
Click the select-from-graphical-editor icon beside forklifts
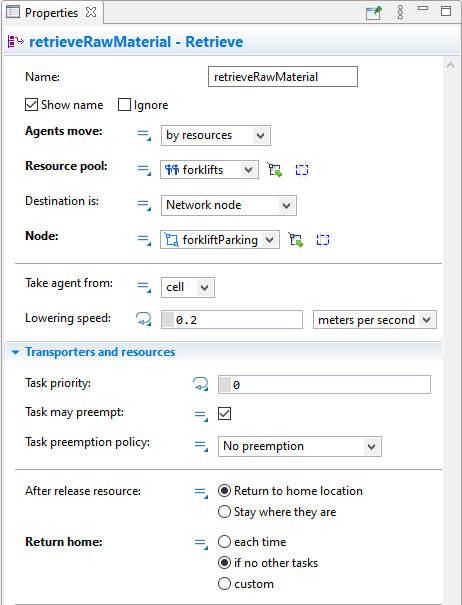(x=275, y=170)
